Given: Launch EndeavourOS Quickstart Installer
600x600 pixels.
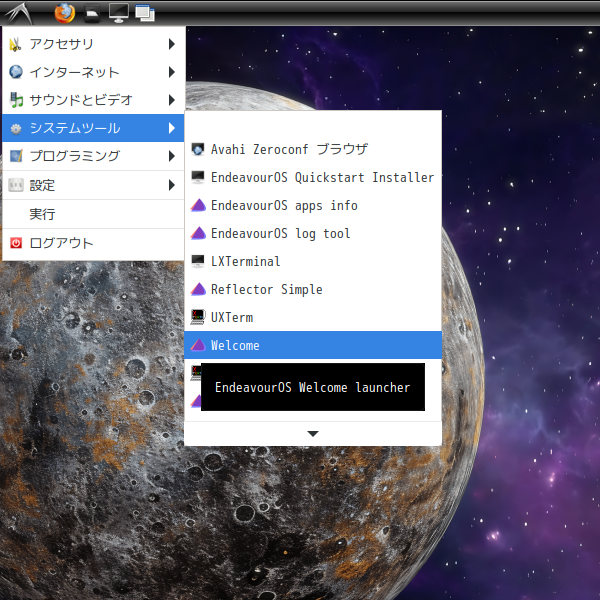Looking at the screenshot, I should [313, 177].
